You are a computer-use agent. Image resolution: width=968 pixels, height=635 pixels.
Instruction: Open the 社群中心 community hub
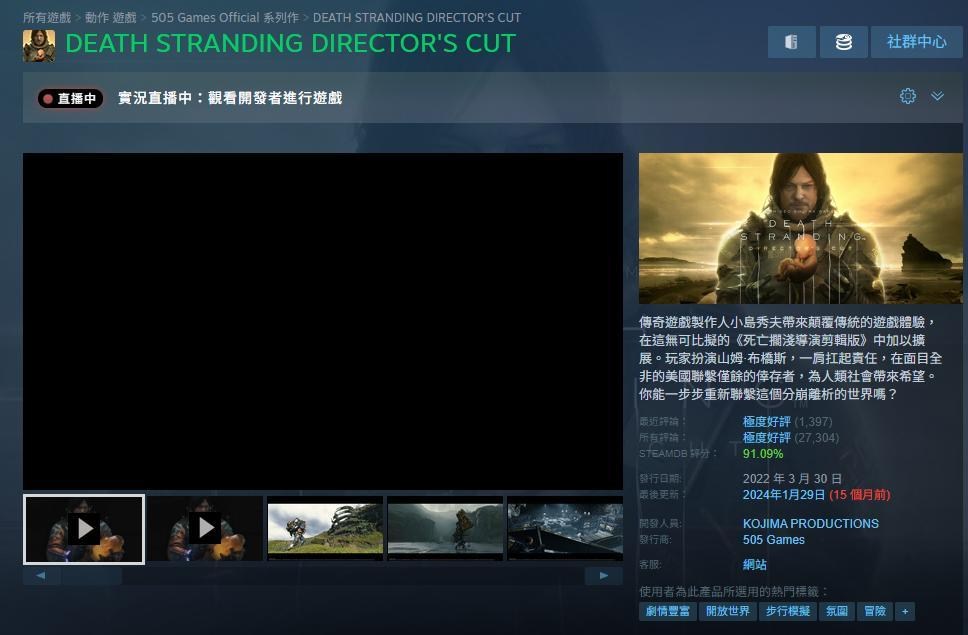pyautogui.click(x=916, y=42)
